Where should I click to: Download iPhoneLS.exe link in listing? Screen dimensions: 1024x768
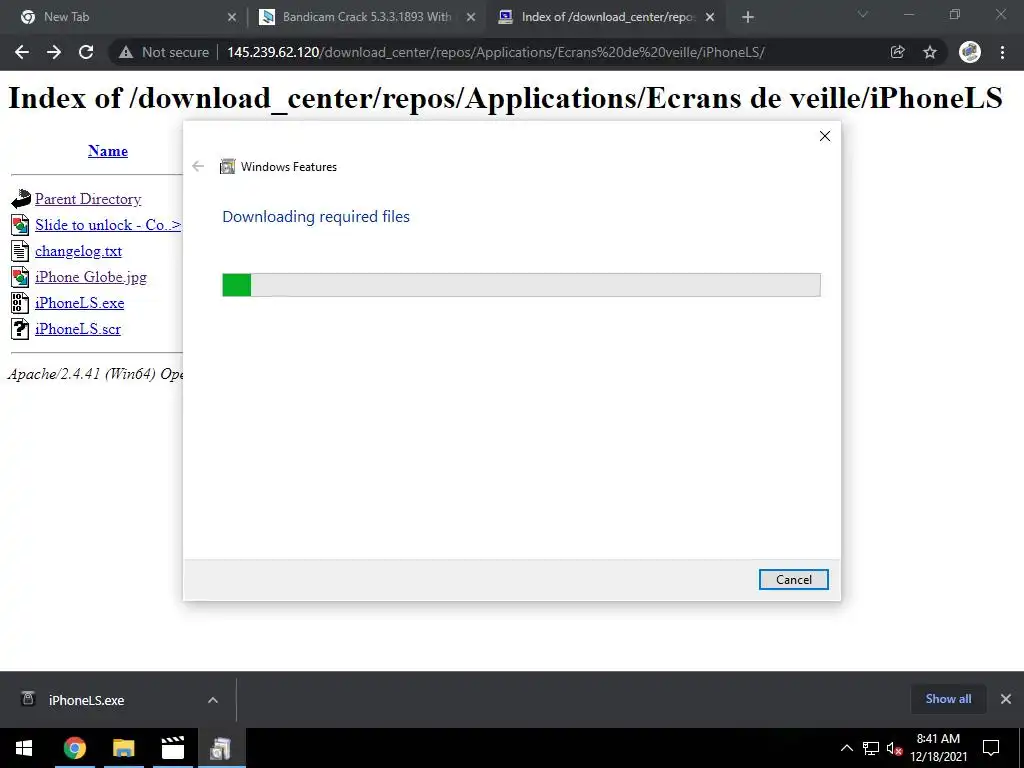point(80,303)
